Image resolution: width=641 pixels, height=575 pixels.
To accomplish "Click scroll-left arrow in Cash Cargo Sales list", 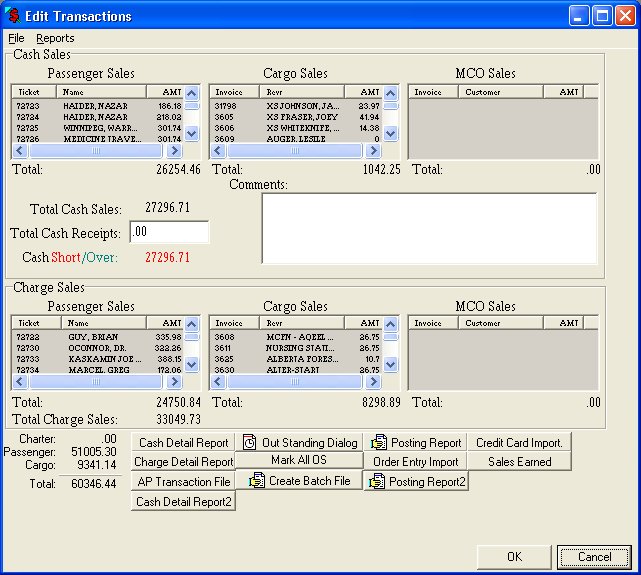I will [x=218, y=151].
